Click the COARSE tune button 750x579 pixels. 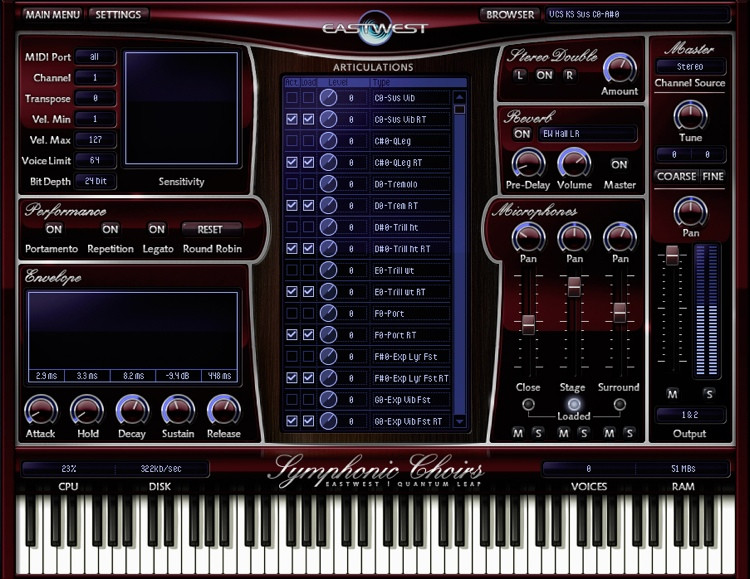click(676, 177)
